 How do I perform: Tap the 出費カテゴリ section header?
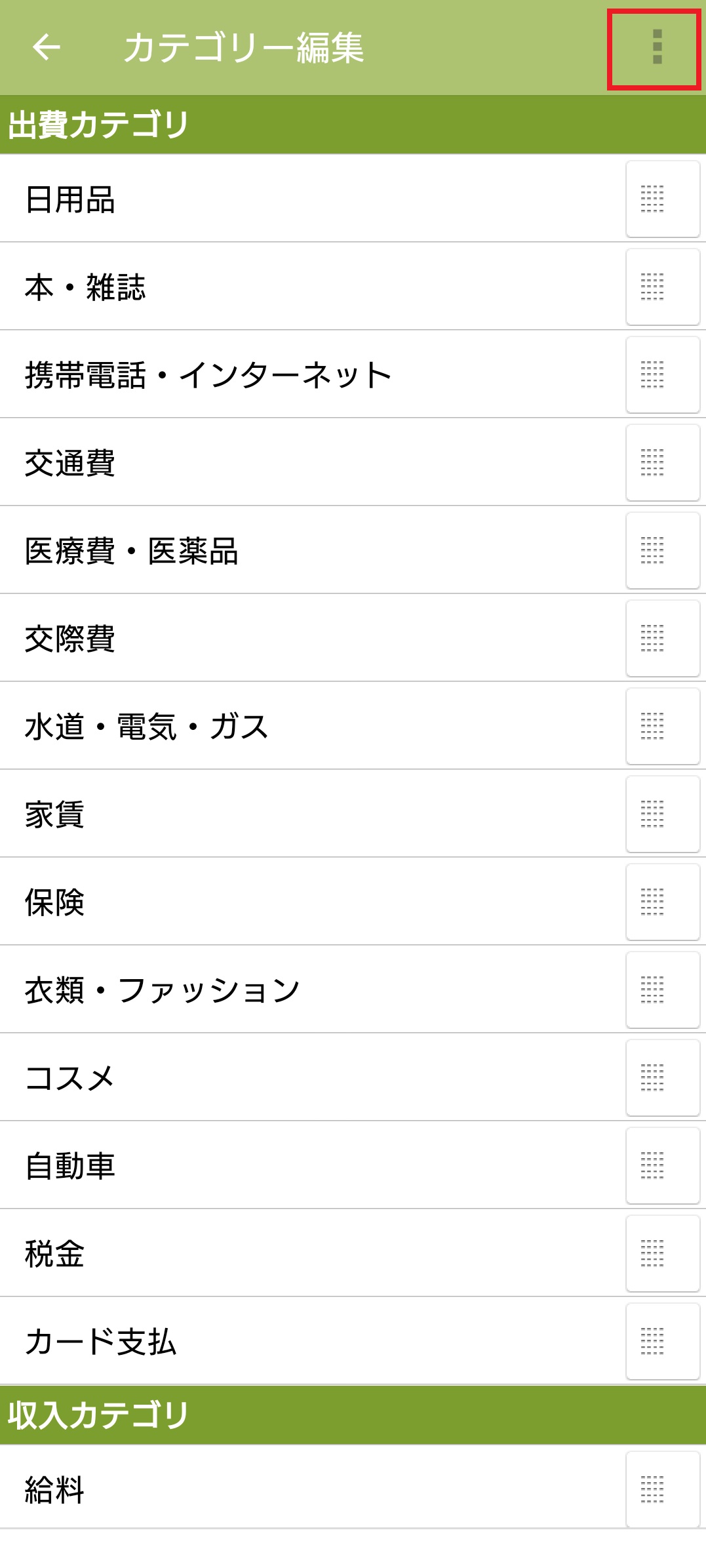point(98,125)
